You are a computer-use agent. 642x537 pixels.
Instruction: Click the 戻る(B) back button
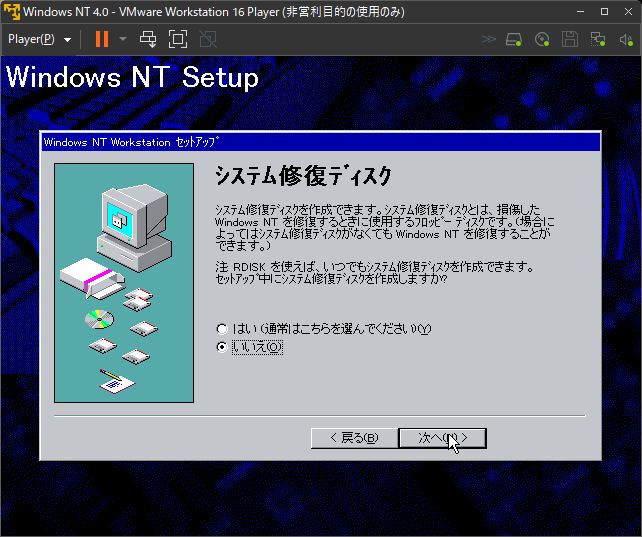354,438
